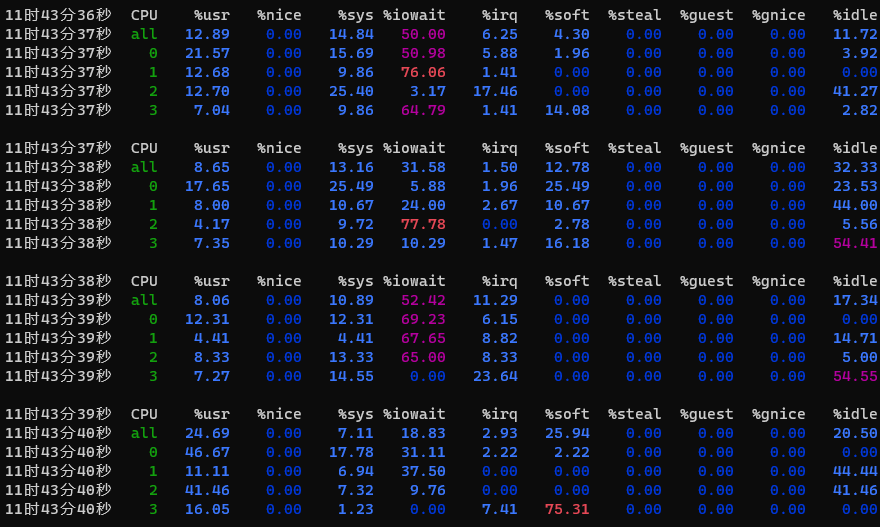Select the %iowait value 50.98
The height and width of the screenshot is (527, 880).
pos(423,53)
